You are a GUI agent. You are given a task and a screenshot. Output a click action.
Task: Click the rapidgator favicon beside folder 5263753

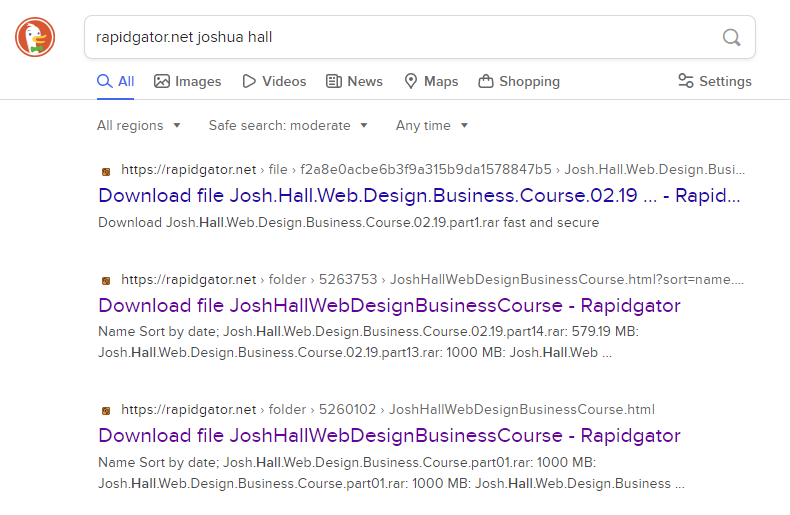click(x=106, y=281)
